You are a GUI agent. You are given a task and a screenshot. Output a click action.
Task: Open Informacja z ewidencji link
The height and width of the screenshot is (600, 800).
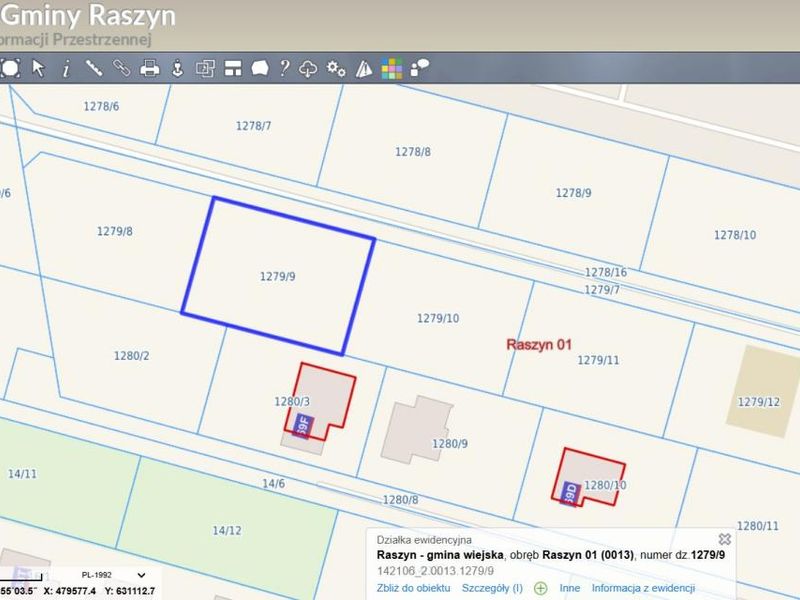(x=643, y=588)
